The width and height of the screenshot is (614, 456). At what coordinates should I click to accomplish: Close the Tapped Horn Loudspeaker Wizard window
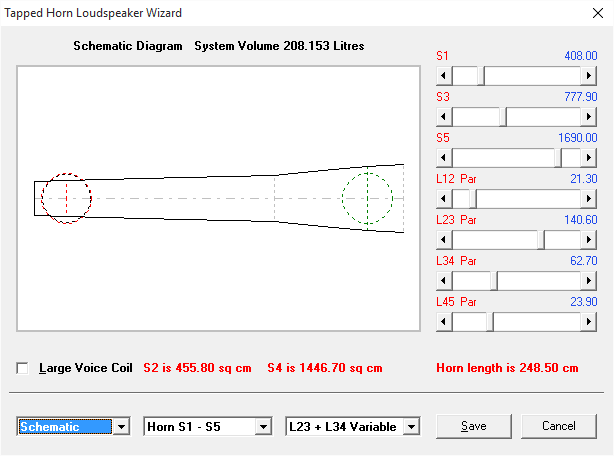(598, 13)
